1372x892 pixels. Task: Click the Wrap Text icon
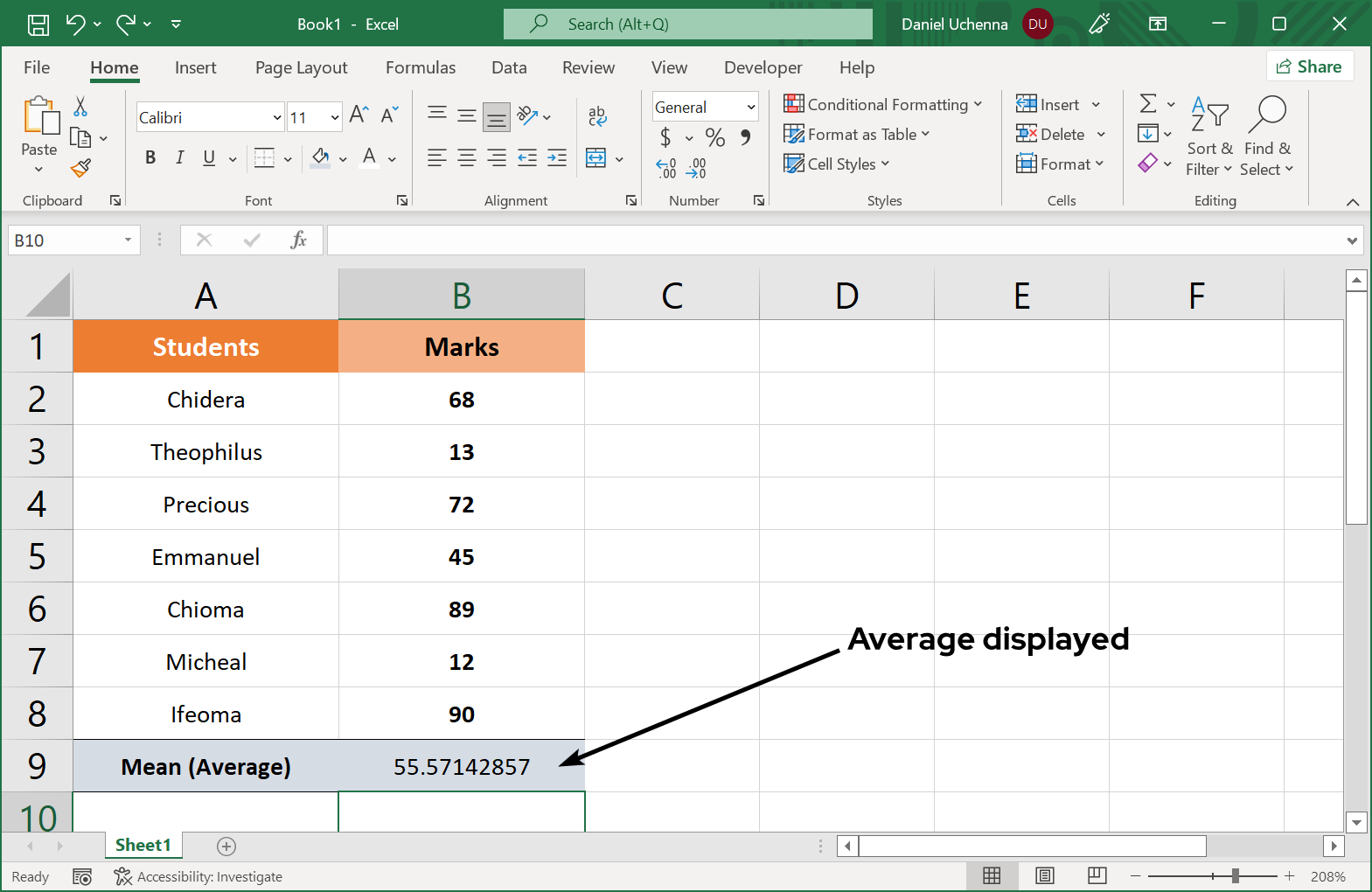point(597,115)
